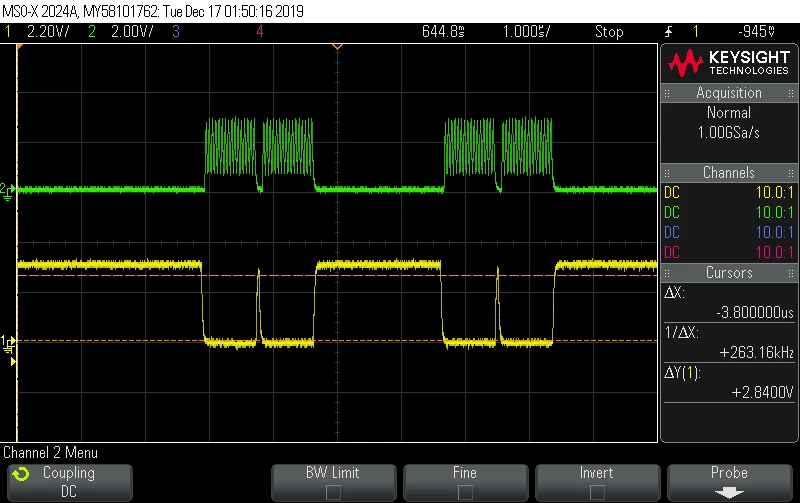This screenshot has height=503, width=800.
Task: Click the blue channel 3 DC 10.0:1 row
Action: coord(729,232)
